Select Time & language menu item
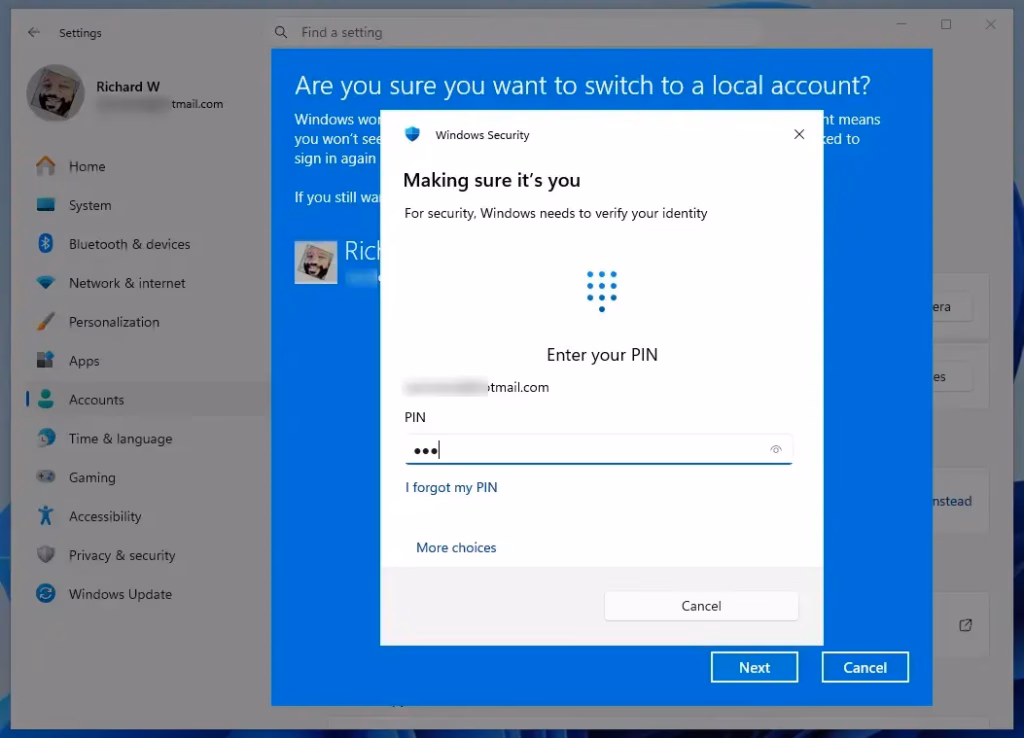 [120, 439]
